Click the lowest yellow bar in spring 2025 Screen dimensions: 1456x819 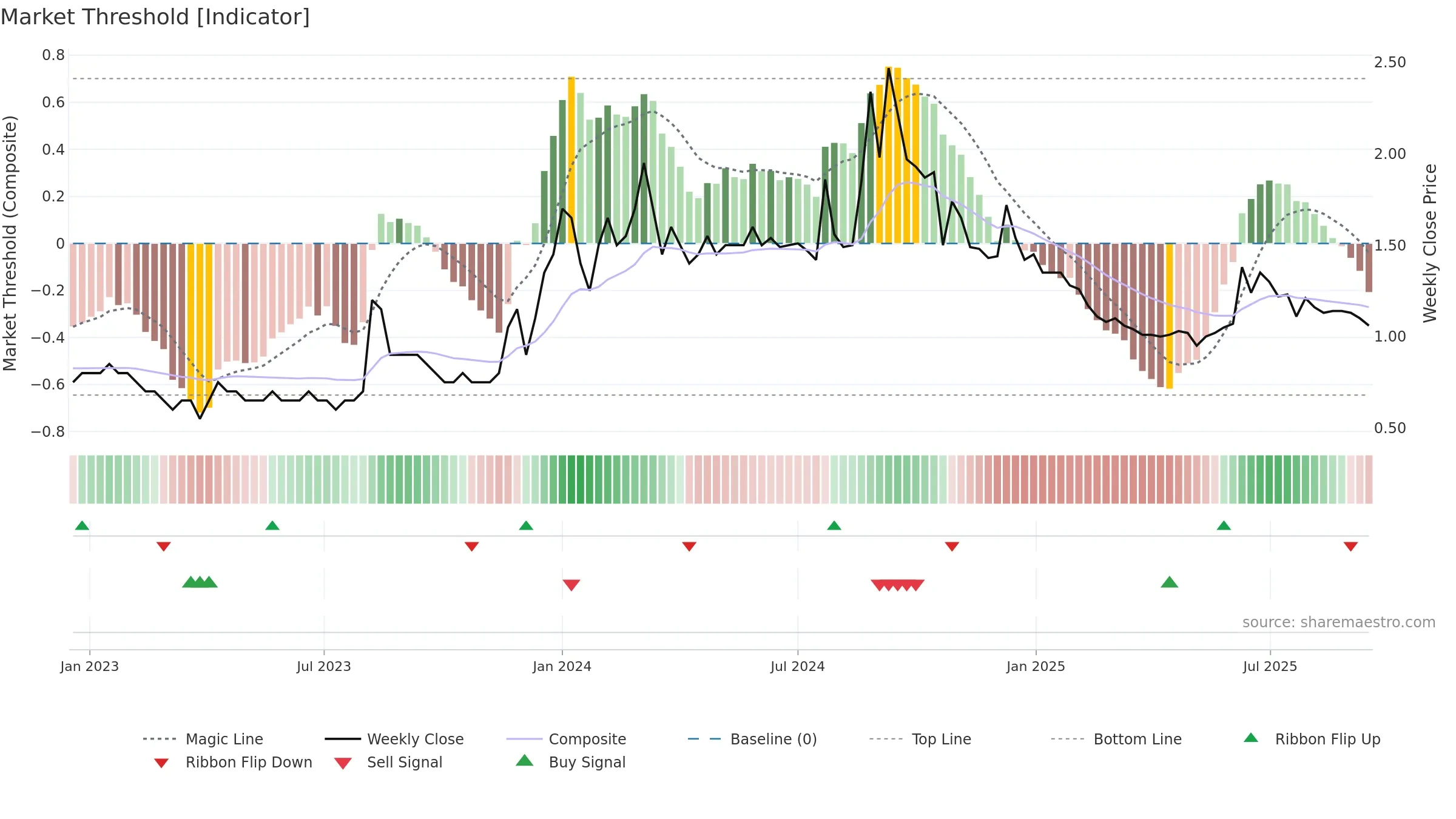[x=1169, y=316]
